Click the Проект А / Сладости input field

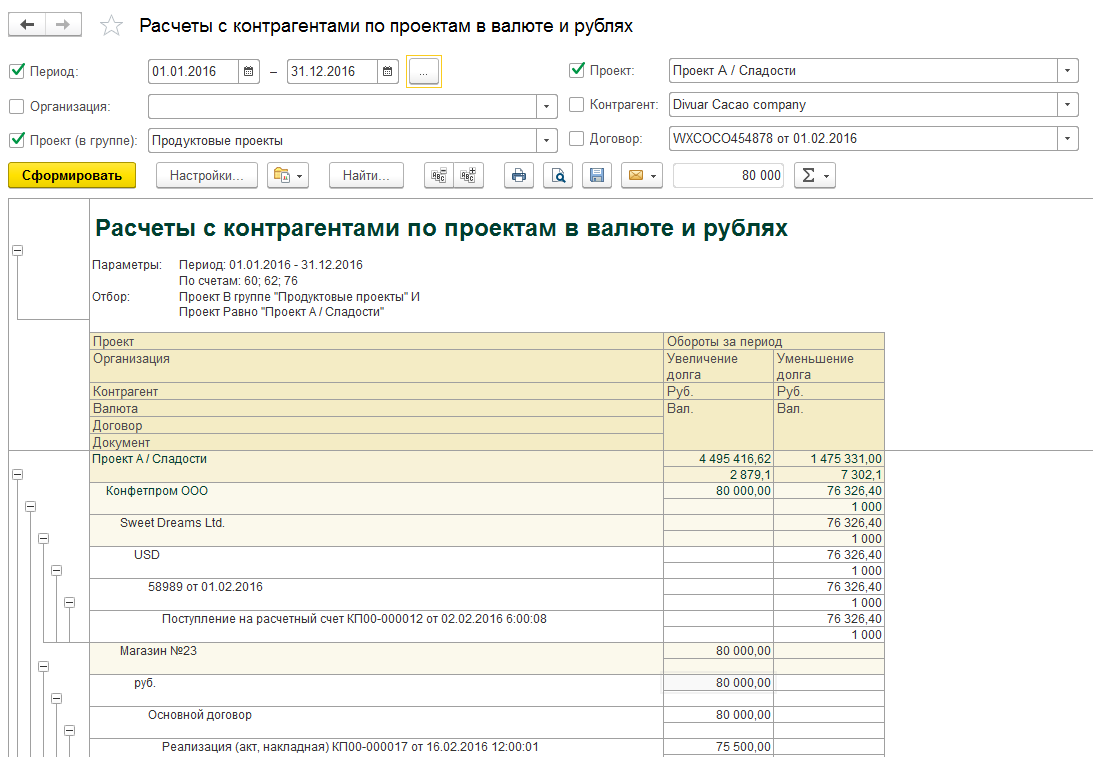[863, 70]
